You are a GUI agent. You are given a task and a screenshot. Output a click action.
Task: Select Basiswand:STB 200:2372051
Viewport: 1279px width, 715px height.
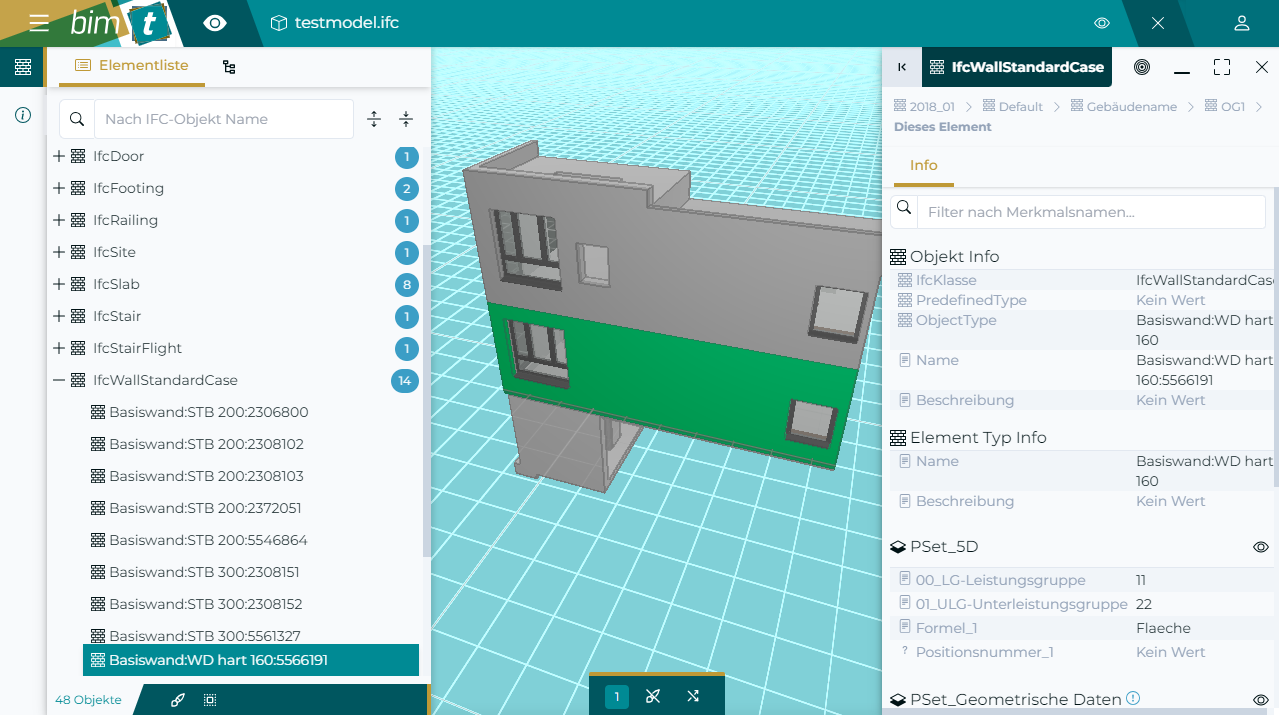point(205,508)
